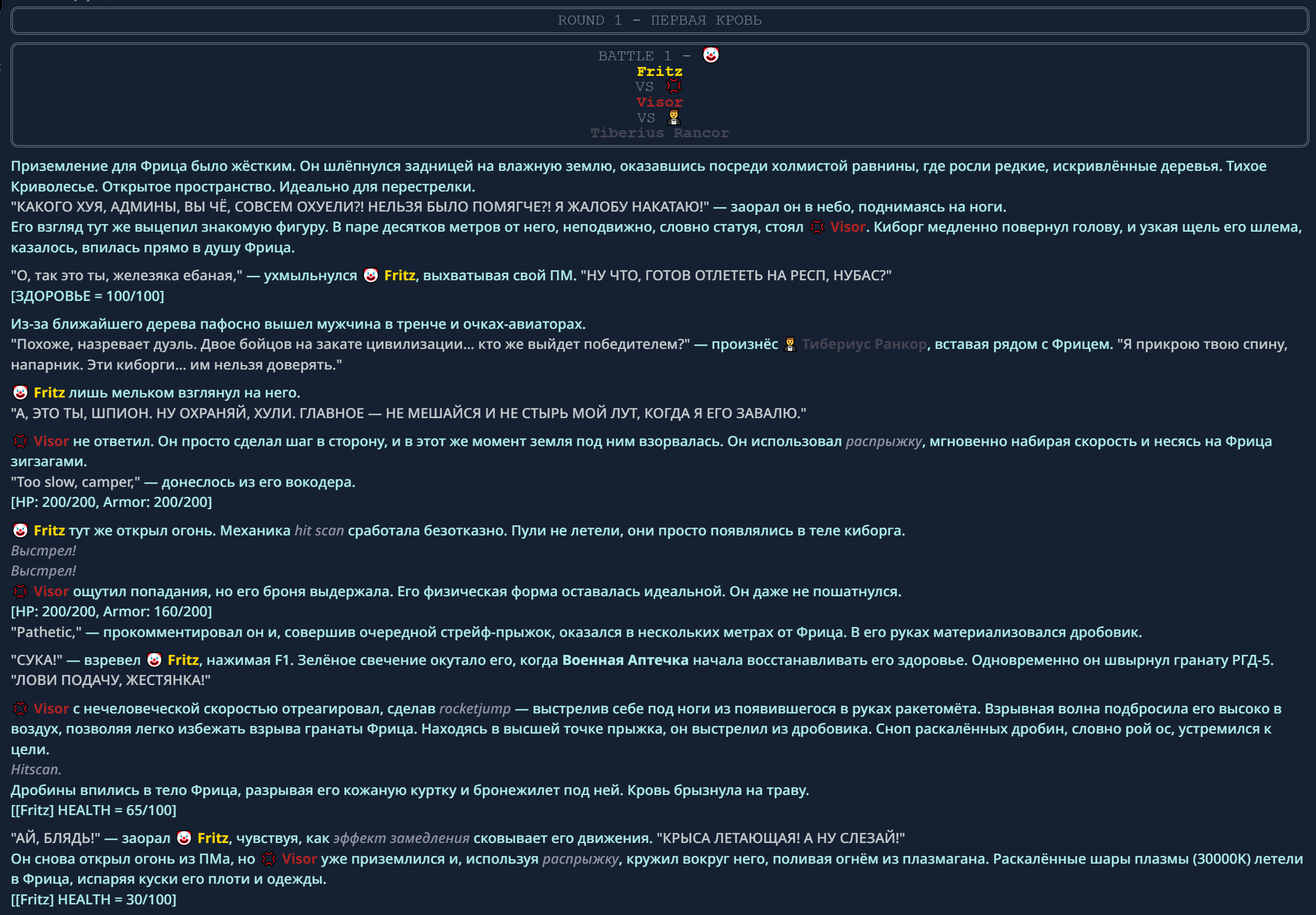Click the gray 'Тибериус Ранкор' mention
The width and height of the screenshot is (1316, 915).
tap(864, 344)
